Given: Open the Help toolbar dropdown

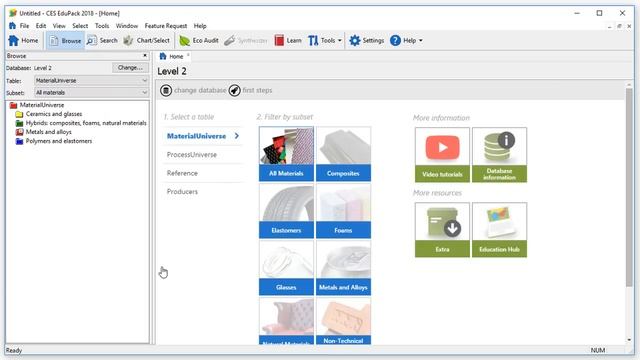Looking at the screenshot, I should click(x=407, y=40).
